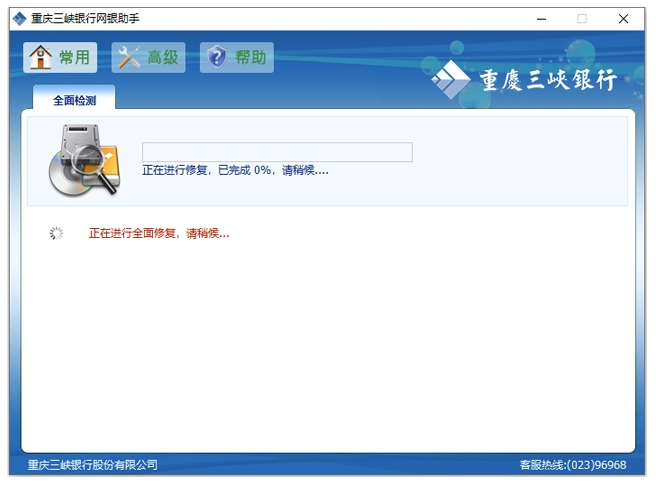Click text 正在进行修复，已完成 0%
This screenshot has width=656, height=483.
pyautogui.click(x=206, y=170)
